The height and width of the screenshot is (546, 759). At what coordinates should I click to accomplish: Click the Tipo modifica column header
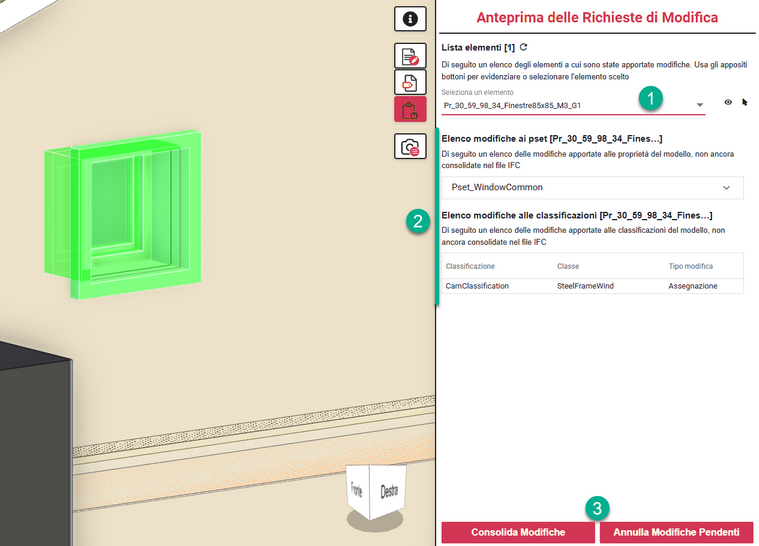click(x=690, y=266)
